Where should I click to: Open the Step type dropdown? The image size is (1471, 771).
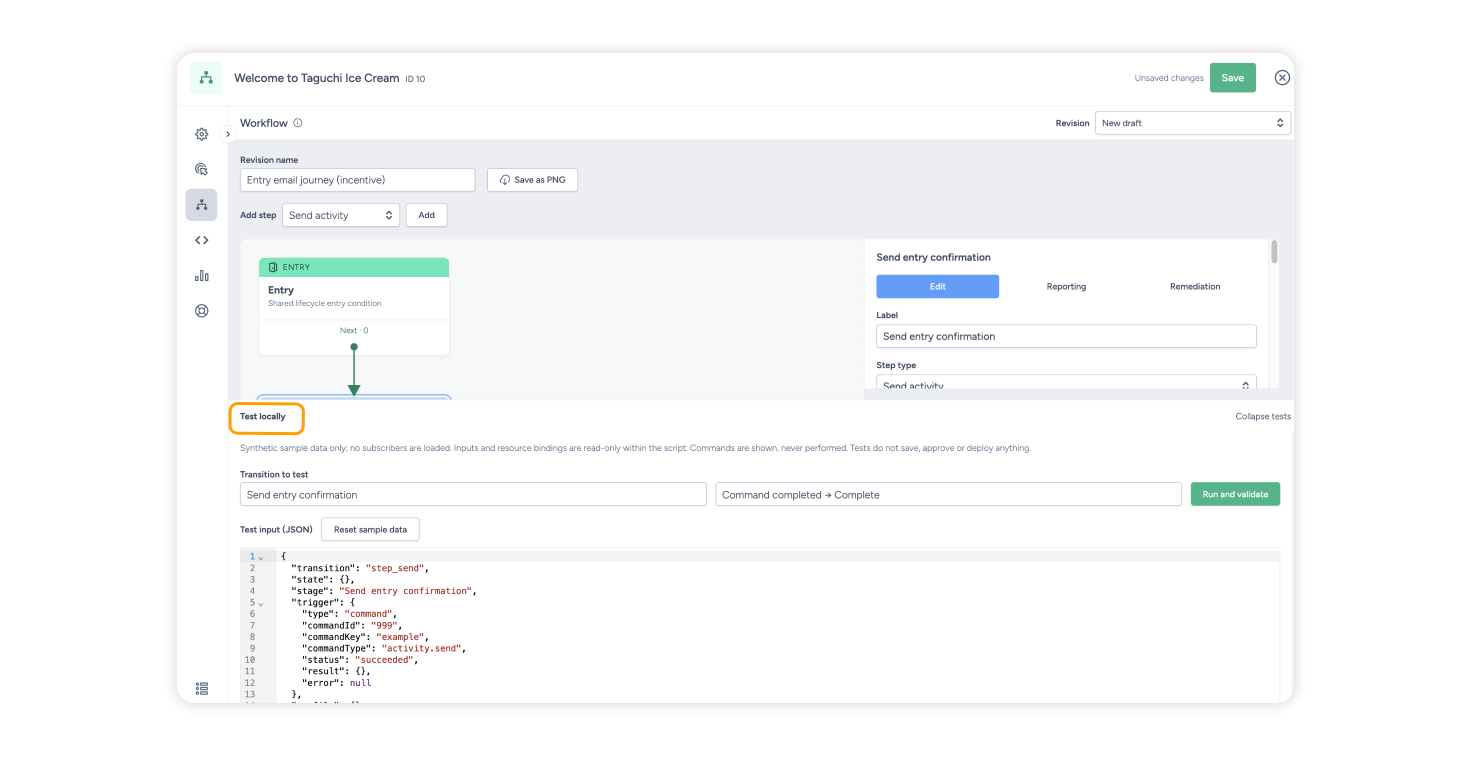click(x=1066, y=382)
